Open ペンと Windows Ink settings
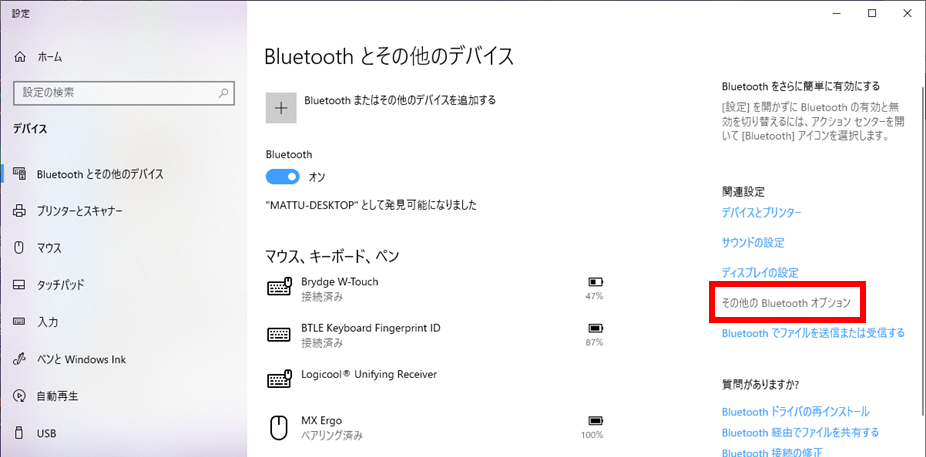Image resolution: width=926 pixels, height=457 pixels. (81, 359)
